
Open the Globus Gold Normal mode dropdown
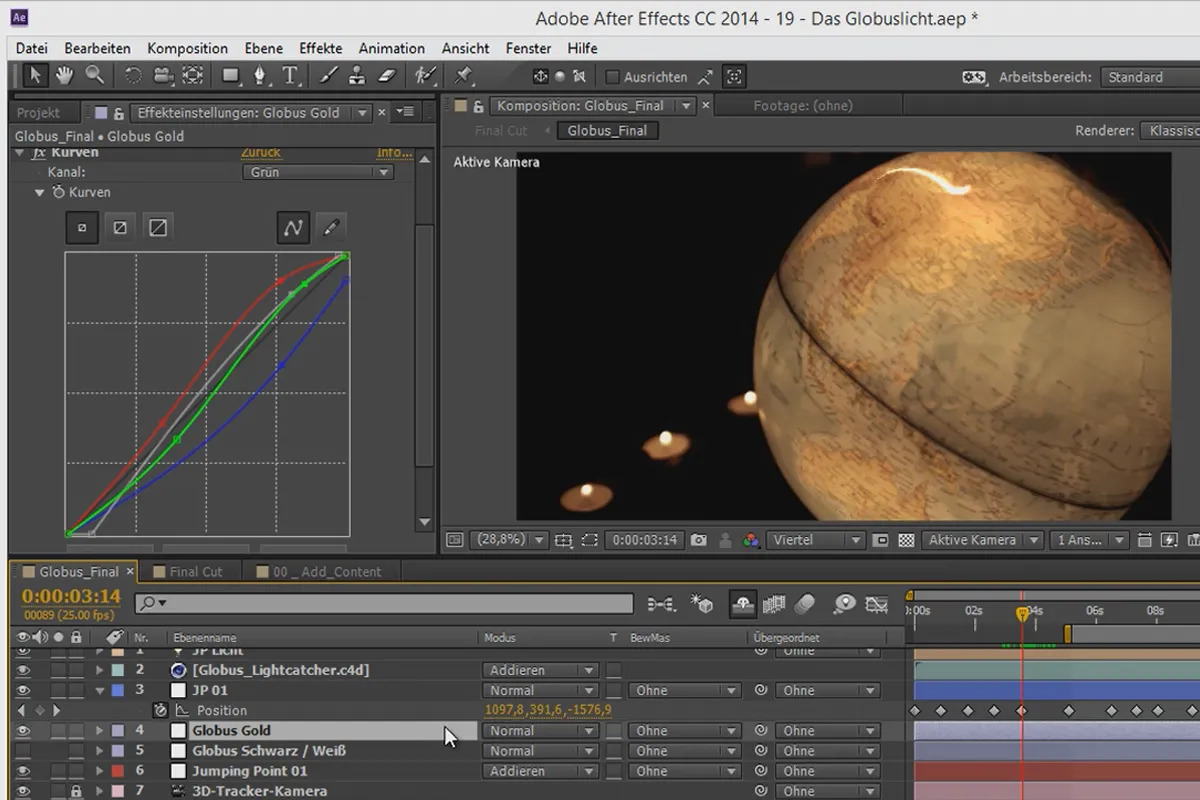[541, 731]
